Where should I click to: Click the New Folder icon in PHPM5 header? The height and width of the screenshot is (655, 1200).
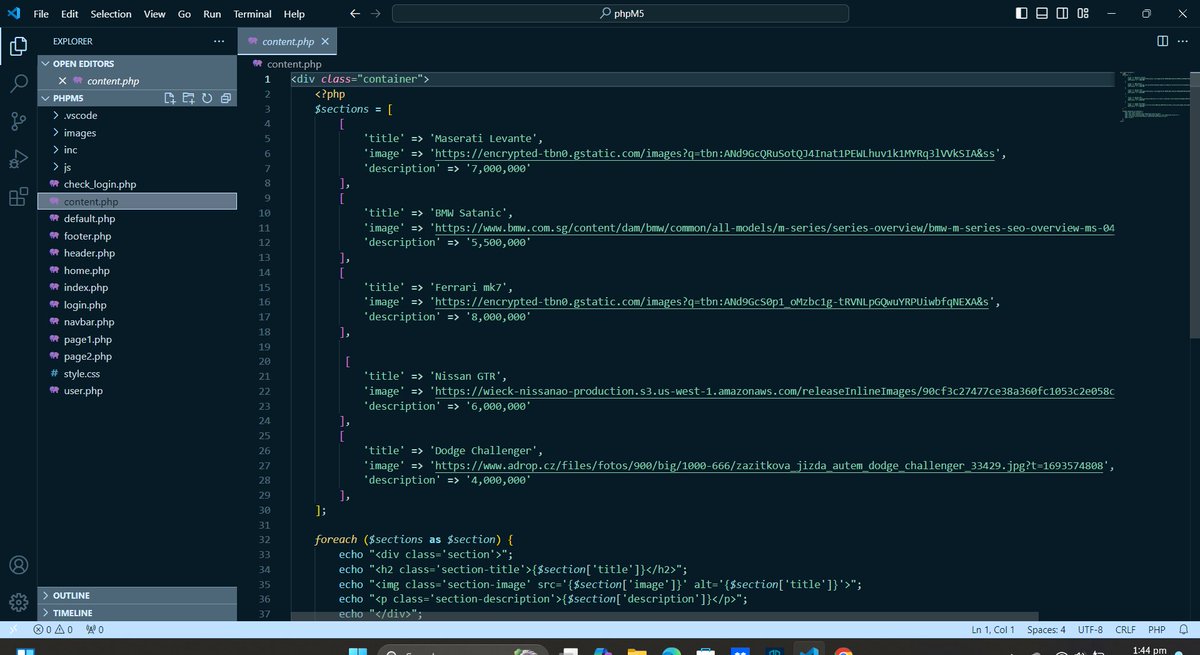[188, 98]
